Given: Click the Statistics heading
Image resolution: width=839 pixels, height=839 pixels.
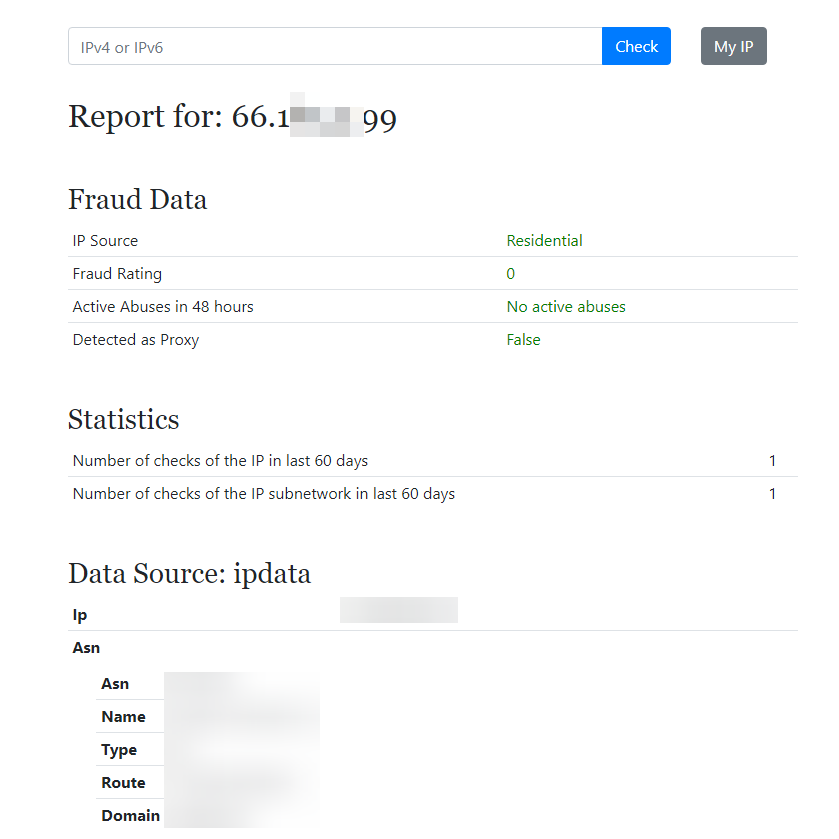Looking at the screenshot, I should tap(124, 419).
